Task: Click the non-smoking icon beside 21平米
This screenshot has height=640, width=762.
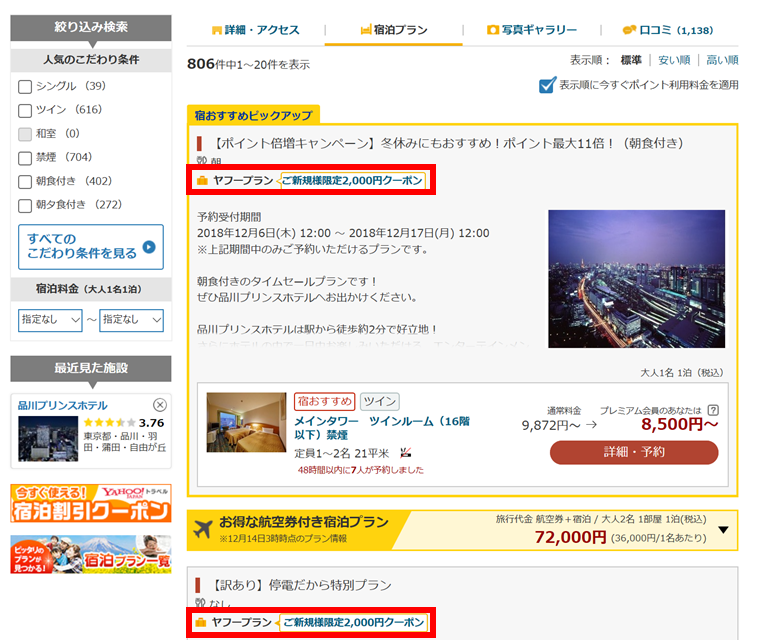Action: point(405,453)
